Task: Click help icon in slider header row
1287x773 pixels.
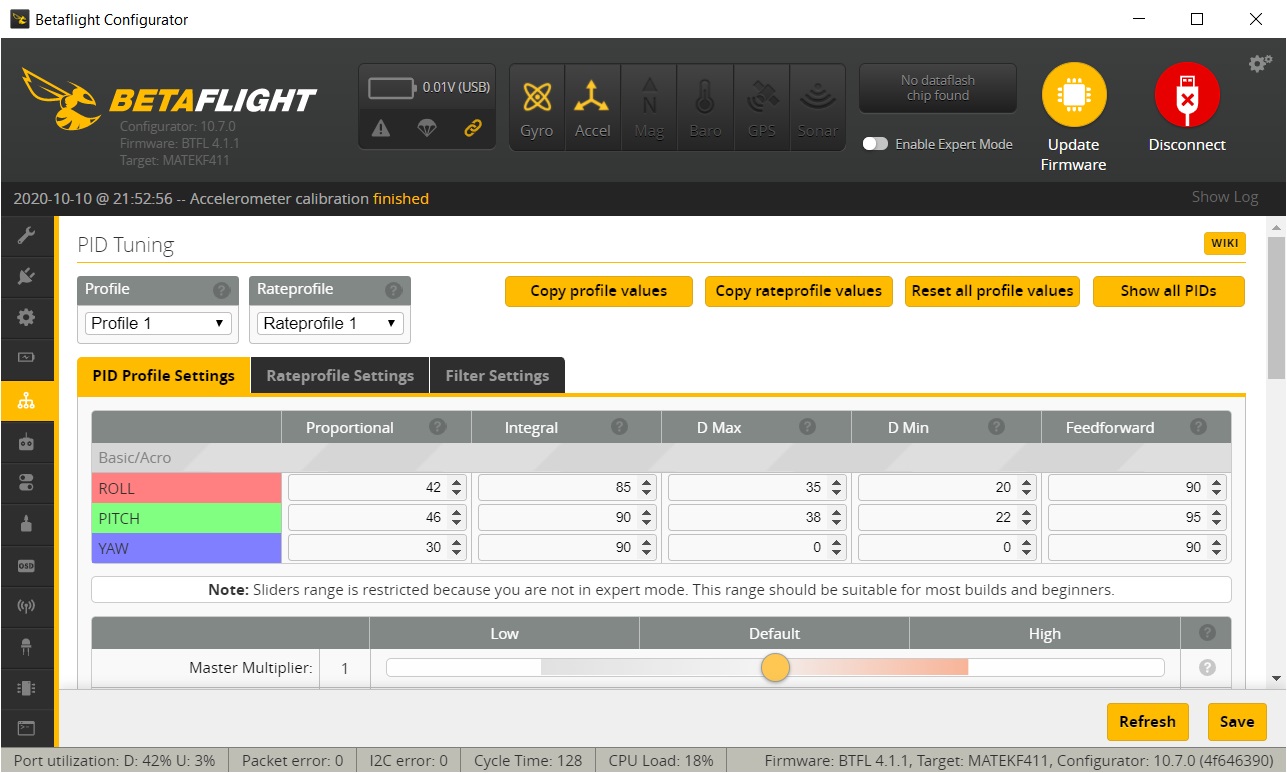Action: pyautogui.click(x=1207, y=633)
